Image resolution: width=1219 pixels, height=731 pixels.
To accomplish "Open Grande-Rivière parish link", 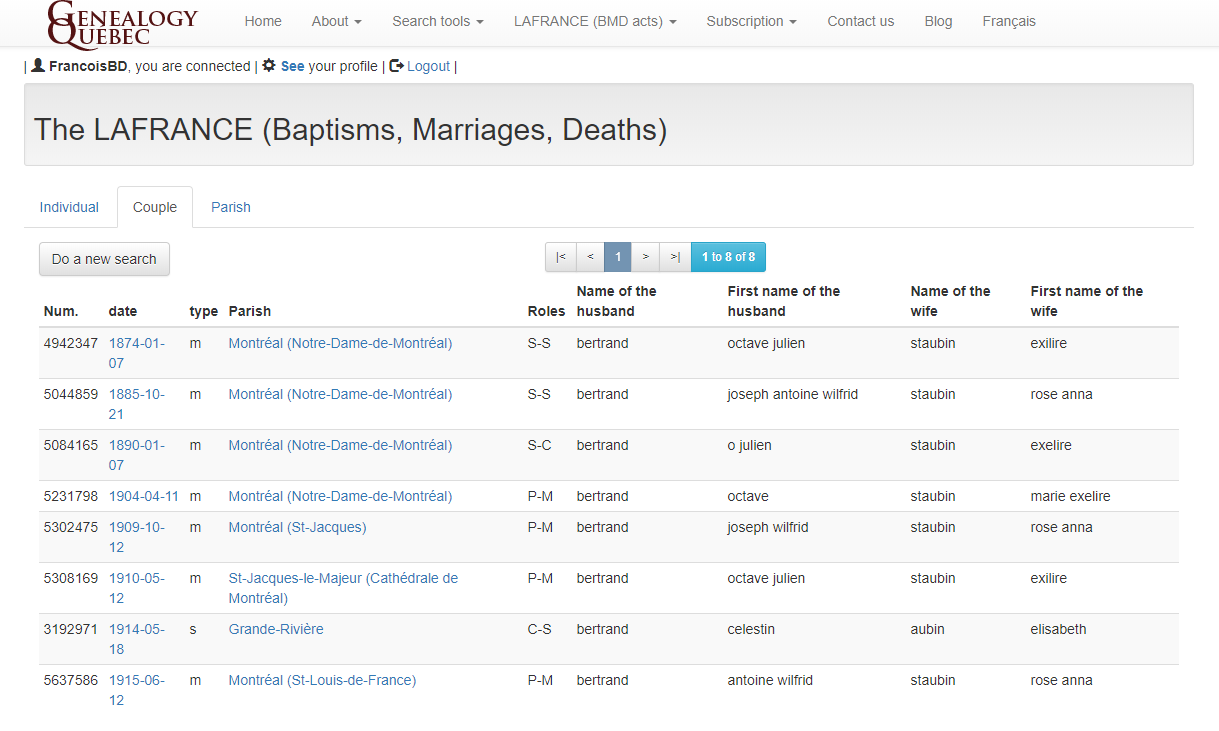I will click(x=276, y=629).
